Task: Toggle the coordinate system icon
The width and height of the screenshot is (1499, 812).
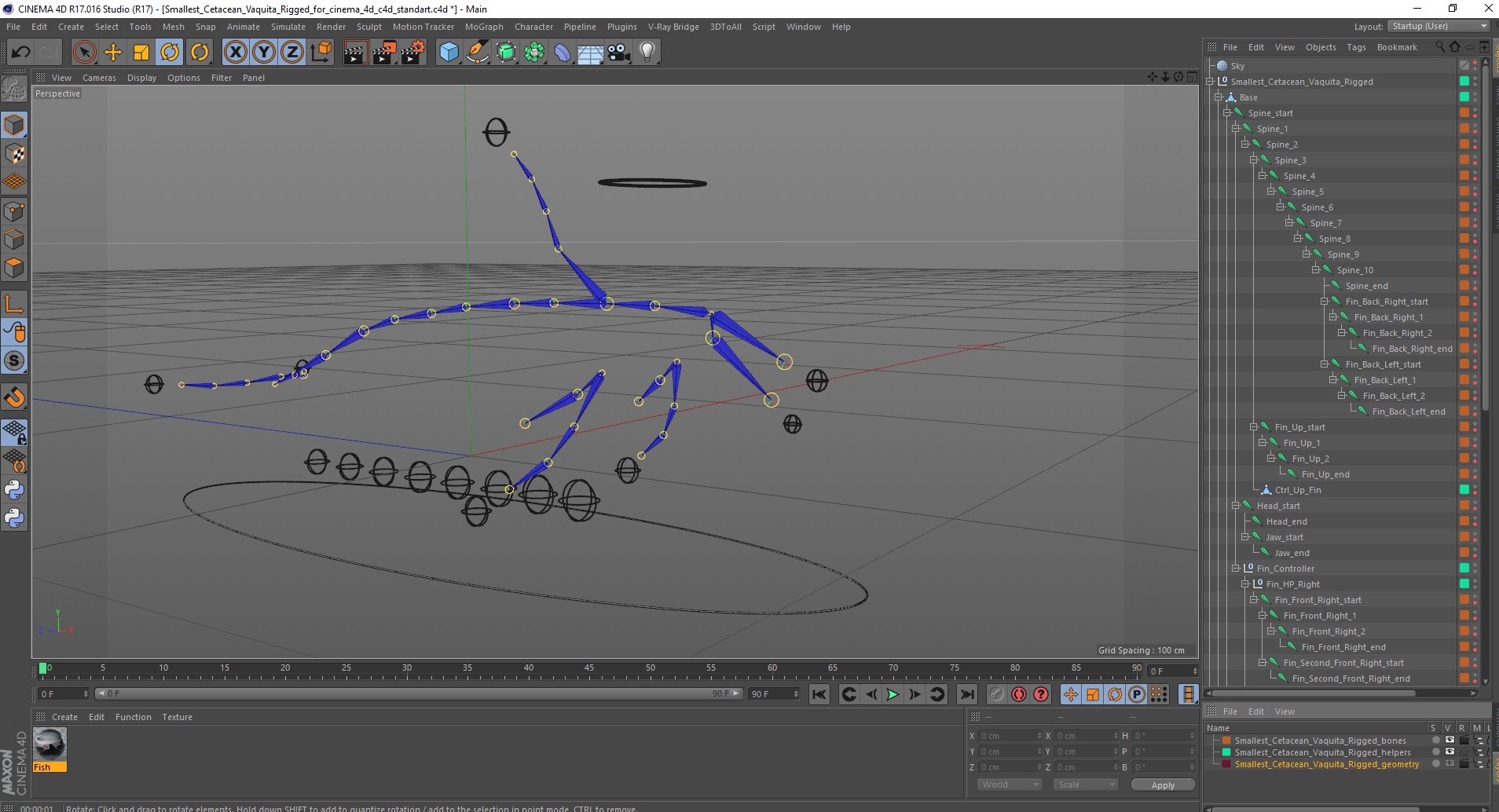Action: (321, 52)
